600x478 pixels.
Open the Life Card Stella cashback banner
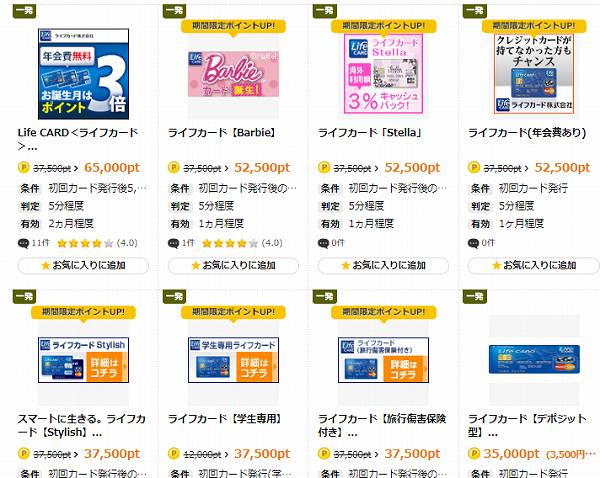(383, 74)
